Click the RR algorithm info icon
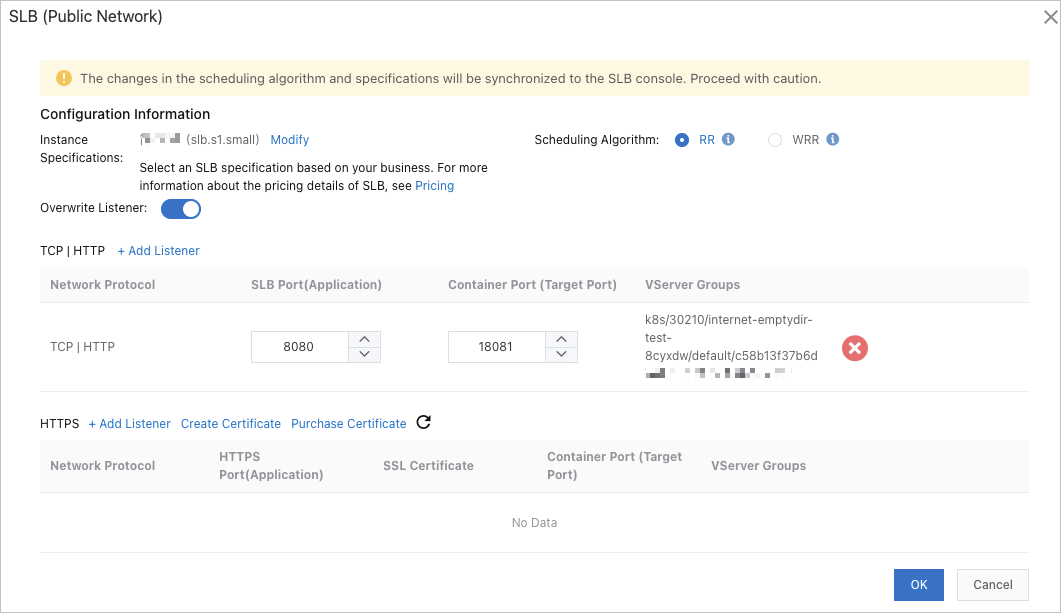This screenshot has width=1061, height=613. 728,140
